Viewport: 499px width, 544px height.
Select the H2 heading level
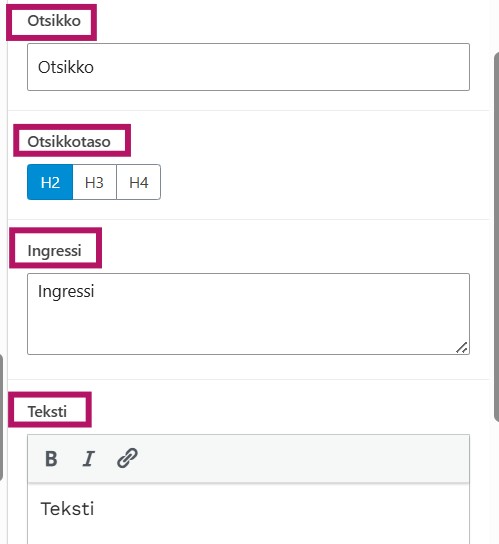pos(50,182)
